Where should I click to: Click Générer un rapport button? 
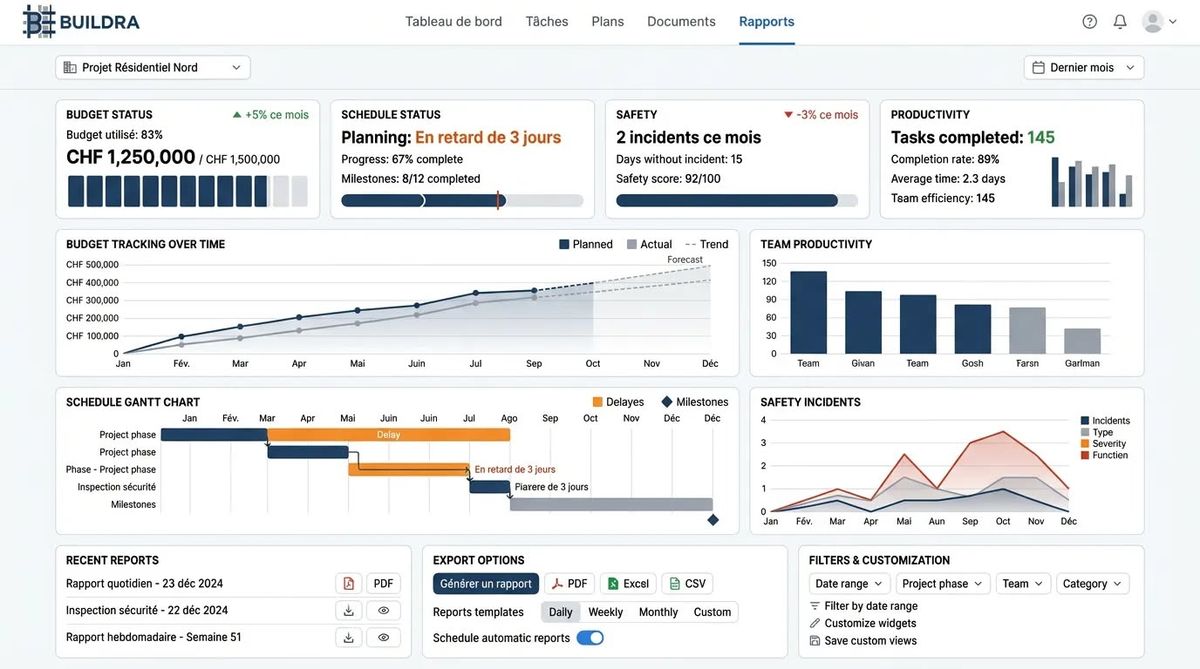pos(486,584)
